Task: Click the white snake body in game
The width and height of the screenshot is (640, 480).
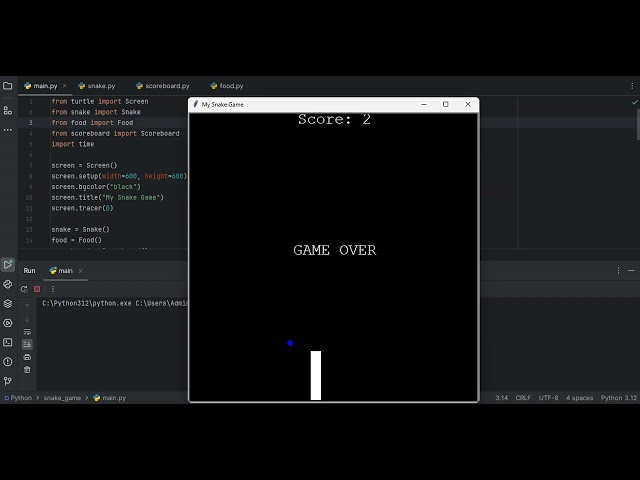Action: (316, 375)
